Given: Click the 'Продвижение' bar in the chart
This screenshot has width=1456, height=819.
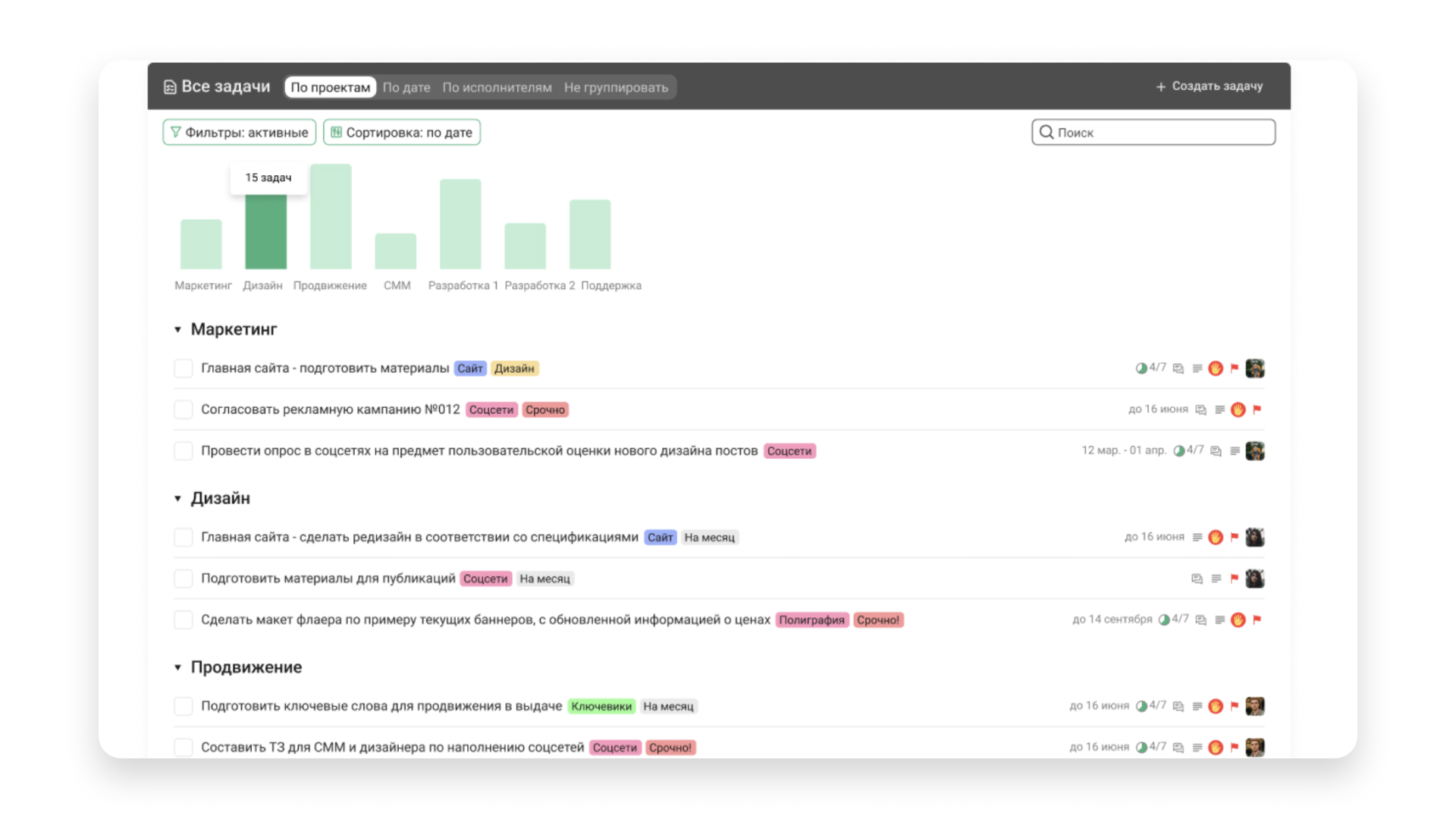Looking at the screenshot, I should [331, 217].
